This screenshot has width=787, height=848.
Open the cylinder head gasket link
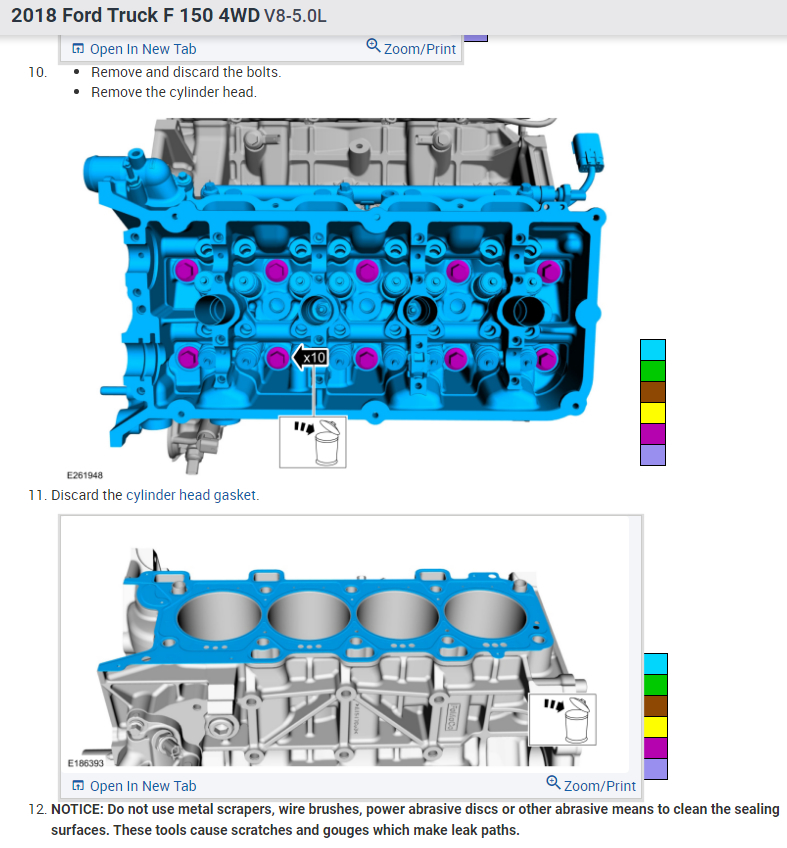pyautogui.click(x=191, y=495)
